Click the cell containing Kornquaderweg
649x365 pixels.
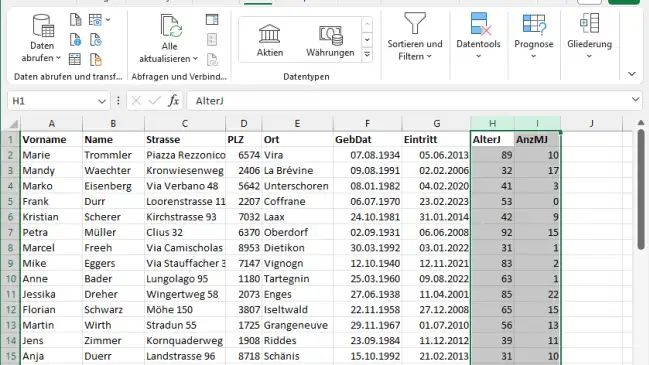185,341
